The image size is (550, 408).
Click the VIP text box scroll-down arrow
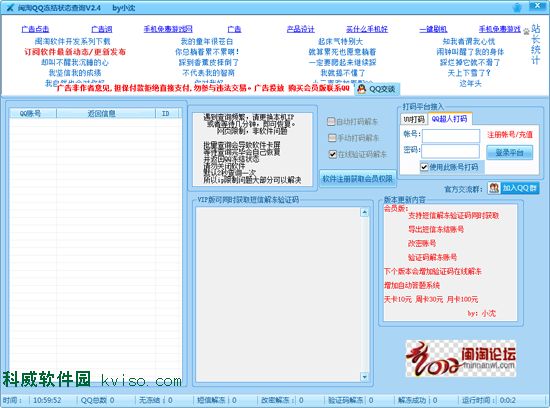click(364, 377)
